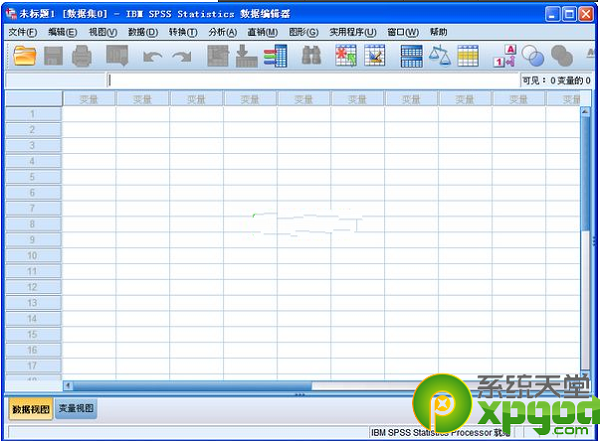Select row header number 10
The image size is (600, 441).
tap(33, 255)
